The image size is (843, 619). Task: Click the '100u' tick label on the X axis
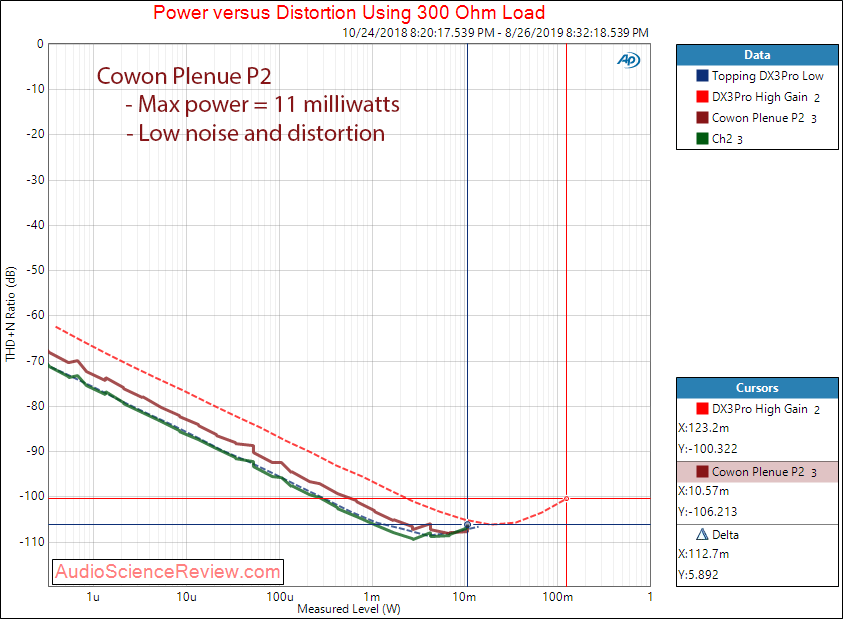(x=280, y=596)
